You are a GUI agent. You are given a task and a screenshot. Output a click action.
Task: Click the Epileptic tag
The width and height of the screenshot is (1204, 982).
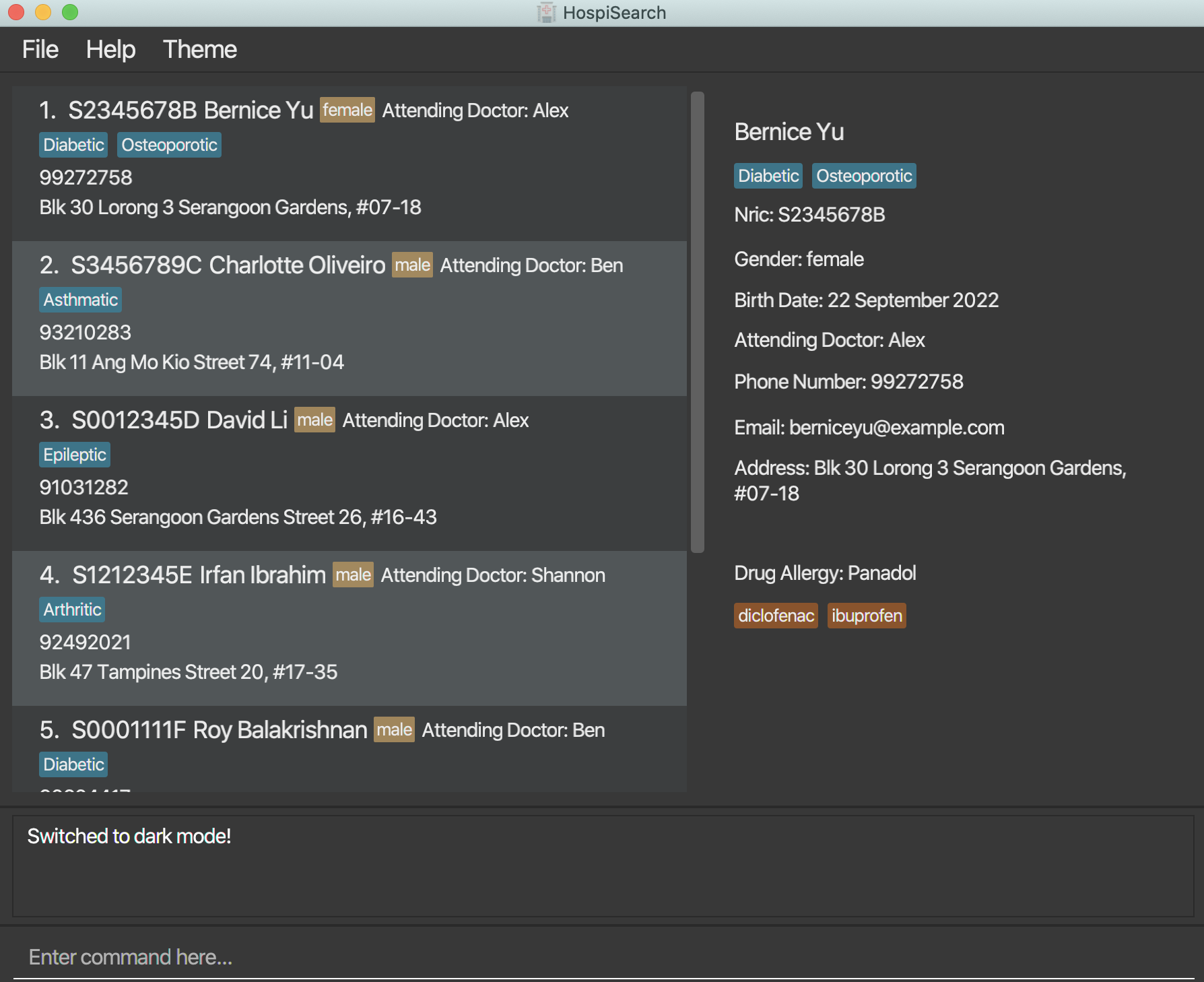point(75,455)
